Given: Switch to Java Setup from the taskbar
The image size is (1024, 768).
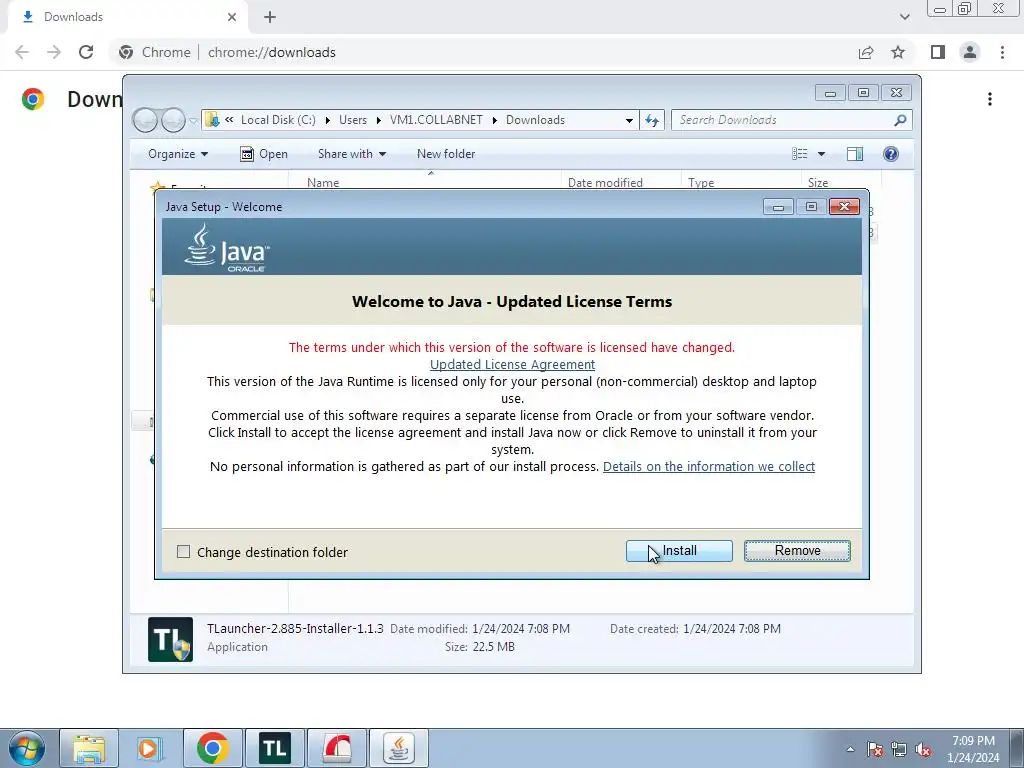Looking at the screenshot, I should [399, 748].
